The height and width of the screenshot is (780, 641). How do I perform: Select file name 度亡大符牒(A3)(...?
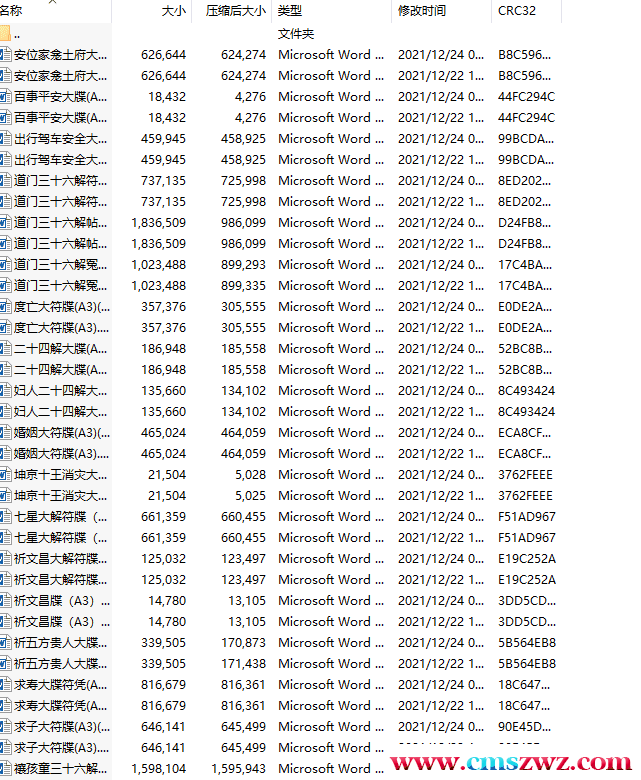62,307
